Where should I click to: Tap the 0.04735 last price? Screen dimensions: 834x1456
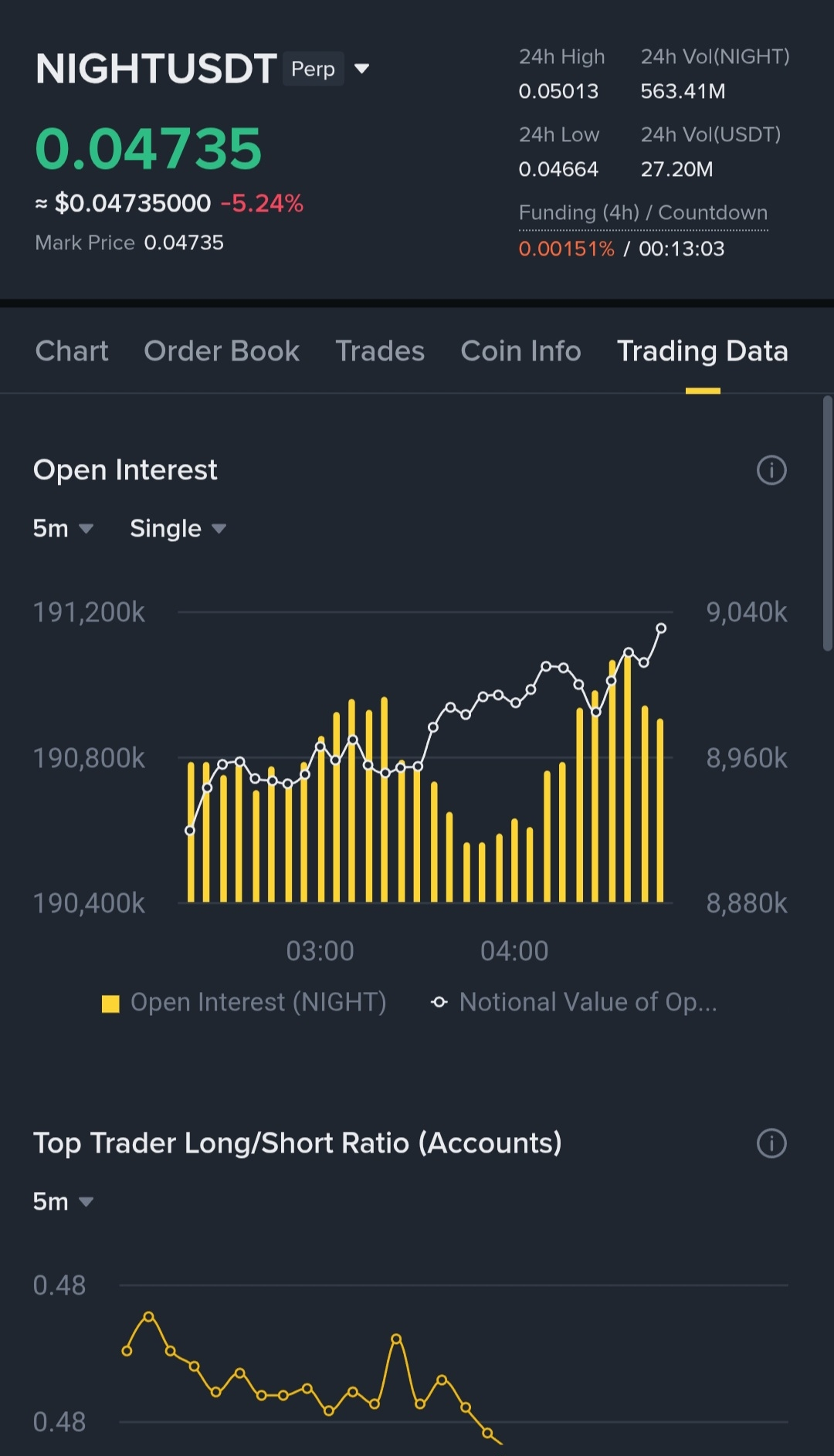click(148, 148)
